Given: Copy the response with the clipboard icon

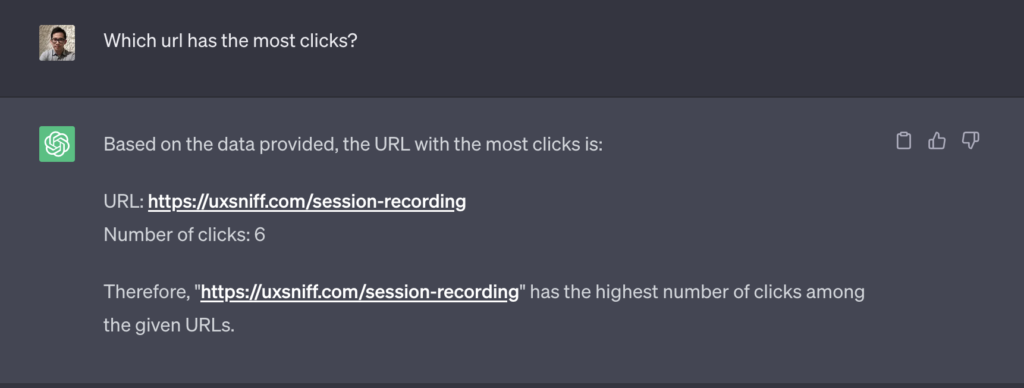Looking at the screenshot, I should (903, 140).
